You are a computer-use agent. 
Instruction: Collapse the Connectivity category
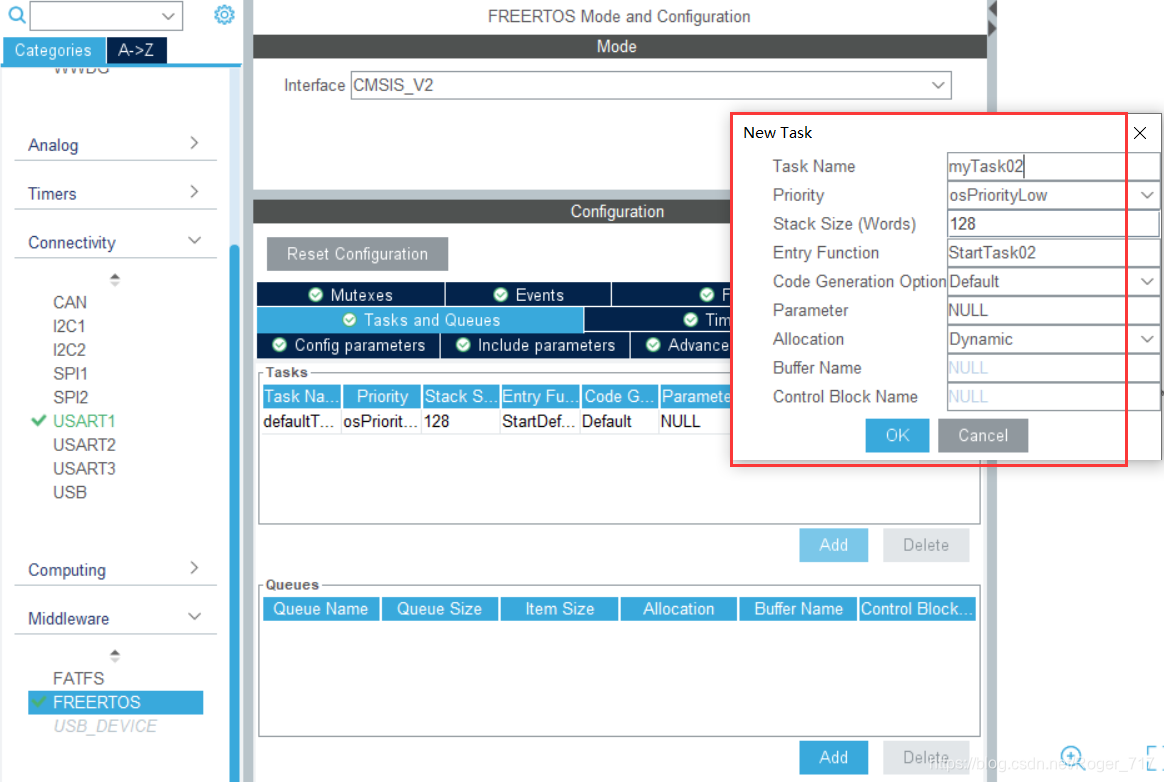(115, 242)
